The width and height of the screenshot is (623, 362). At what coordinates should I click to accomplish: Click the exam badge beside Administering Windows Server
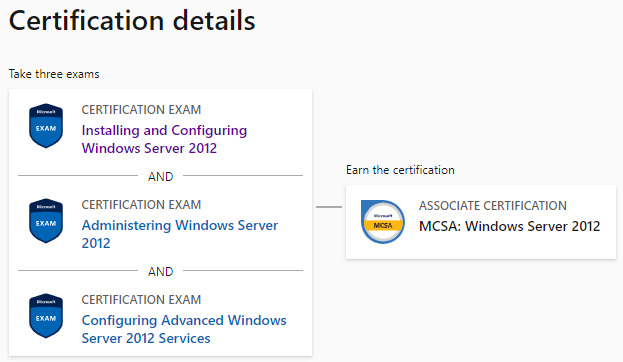coord(46,221)
